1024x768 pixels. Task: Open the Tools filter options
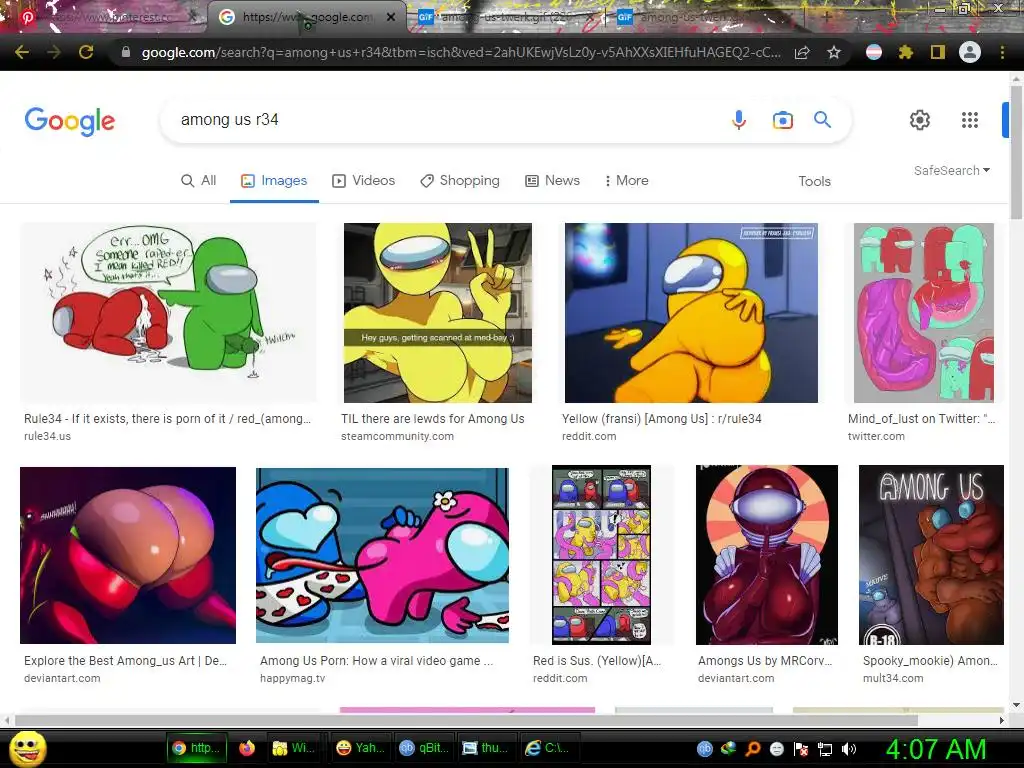[x=814, y=181]
